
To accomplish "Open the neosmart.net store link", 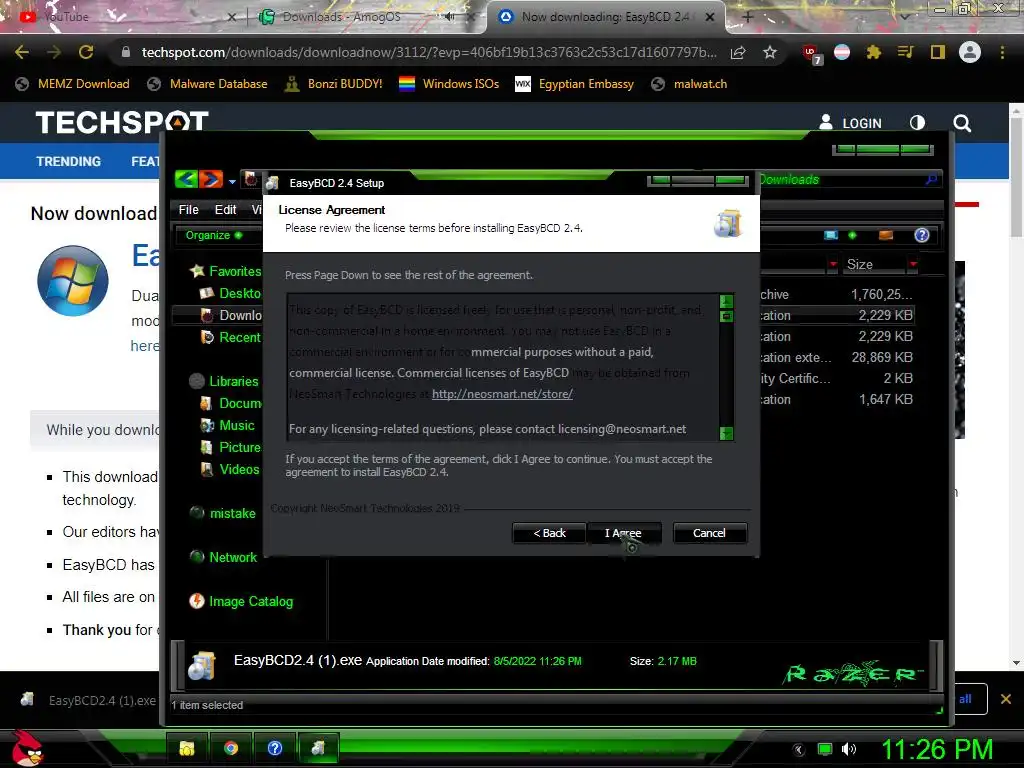I will [502, 394].
